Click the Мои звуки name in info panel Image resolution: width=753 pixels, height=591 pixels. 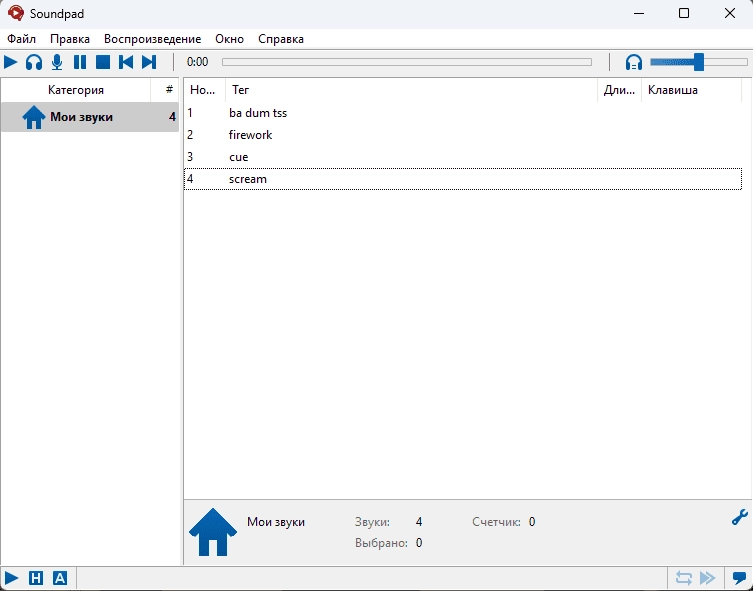pos(276,522)
